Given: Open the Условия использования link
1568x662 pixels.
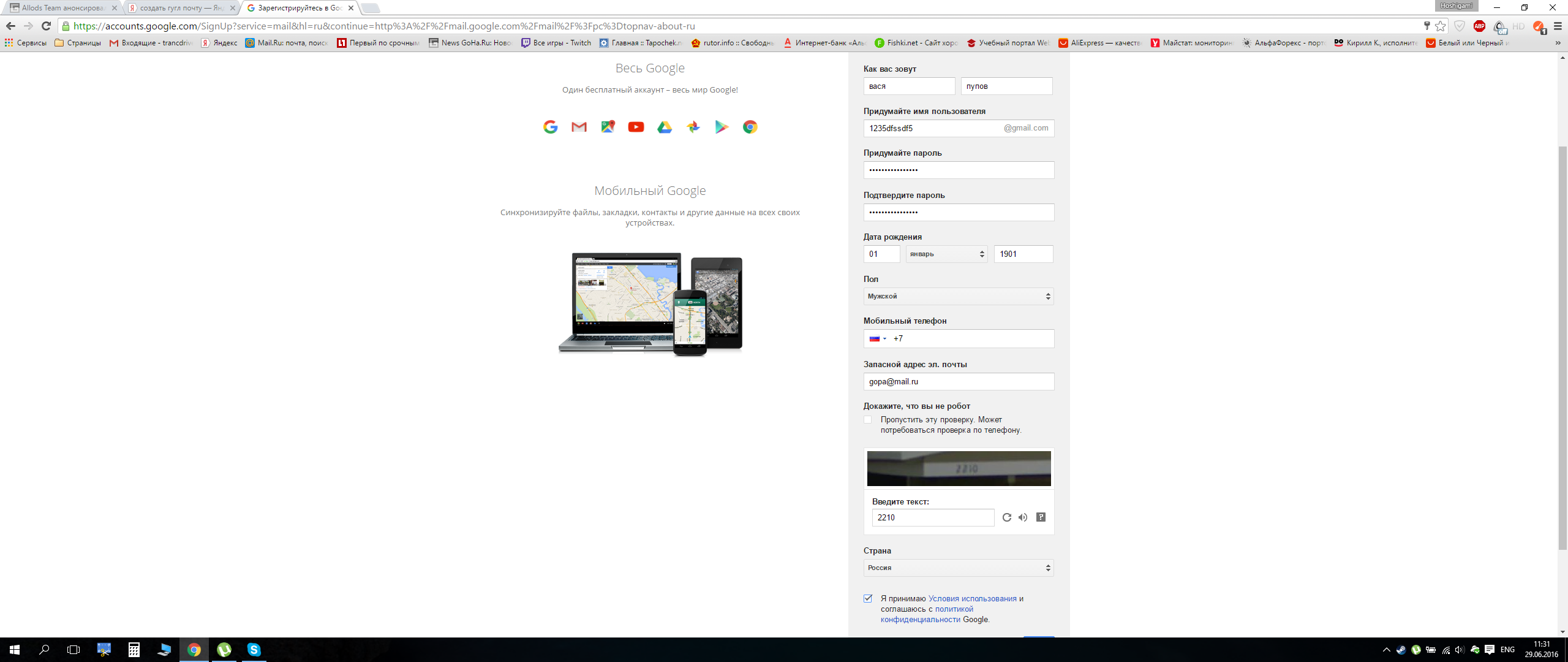Looking at the screenshot, I should [x=972, y=598].
